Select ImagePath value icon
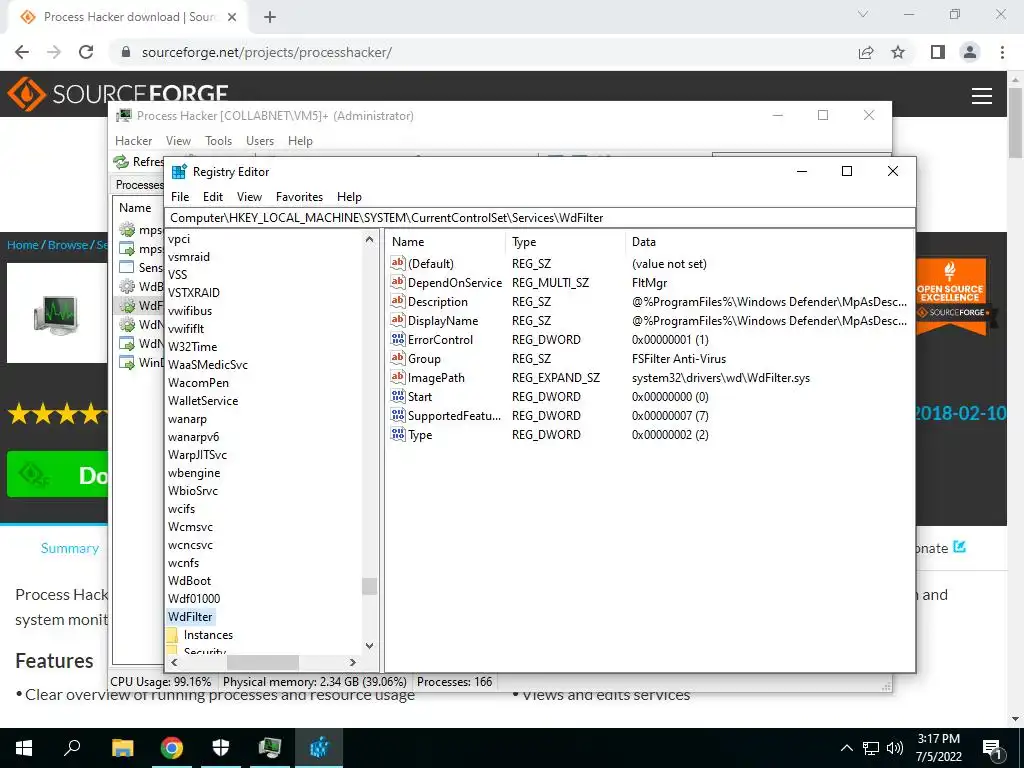Viewport: 1024px width, 768px height. 398,377
